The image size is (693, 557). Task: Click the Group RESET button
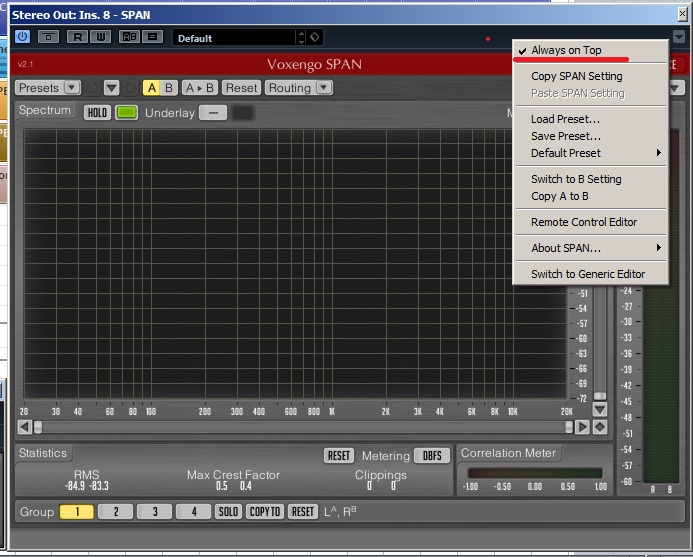pyautogui.click(x=303, y=512)
